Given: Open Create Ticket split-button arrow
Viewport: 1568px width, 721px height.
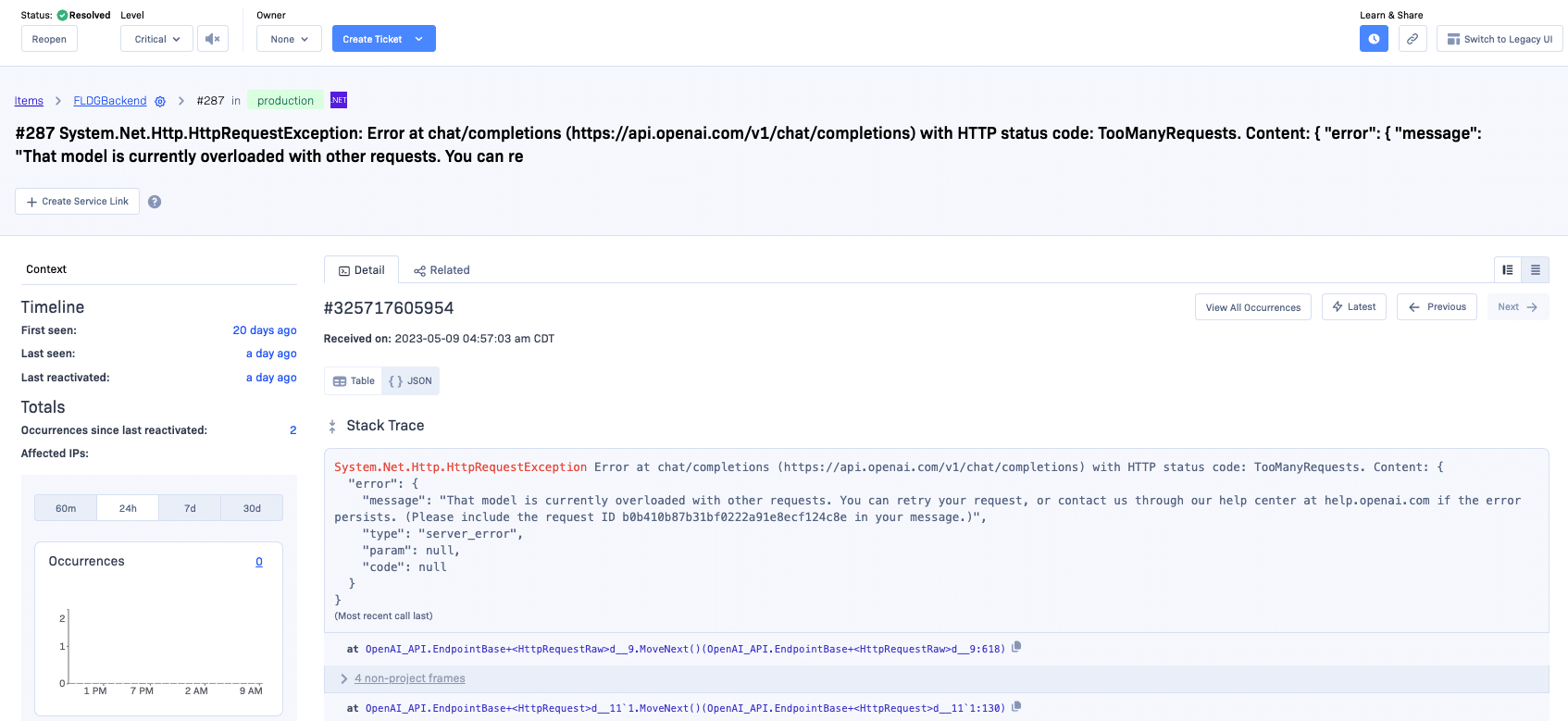Looking at the screenshot, I should (x=419, y=39).
